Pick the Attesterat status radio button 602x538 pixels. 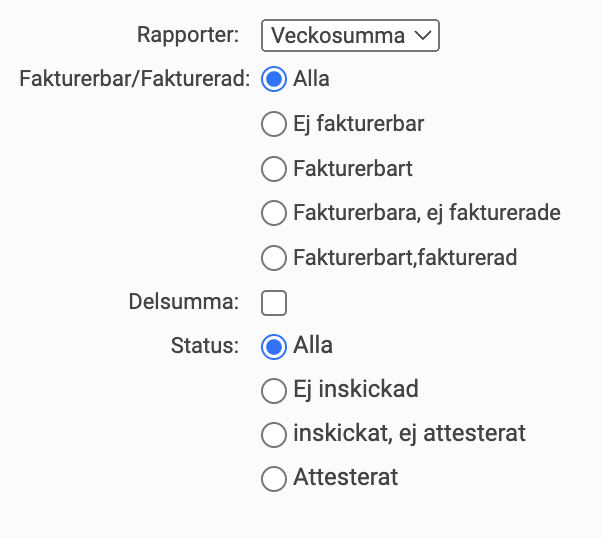(x=273, y=478)
